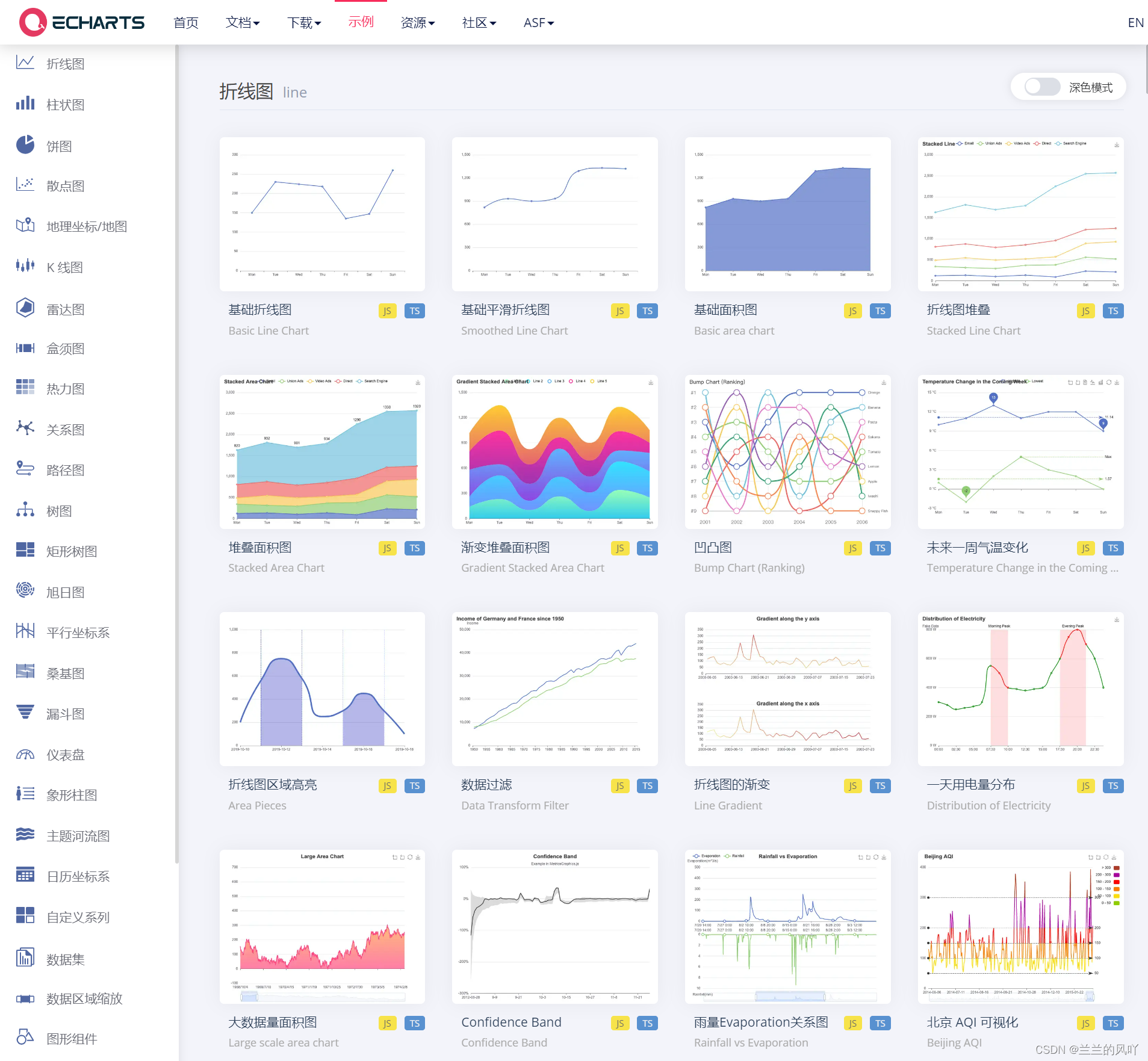The height and width of the screenshot is (1061, 1148).
Task: Select 雷达图 text in the sidebar
Action: click(x=66, y=309)
